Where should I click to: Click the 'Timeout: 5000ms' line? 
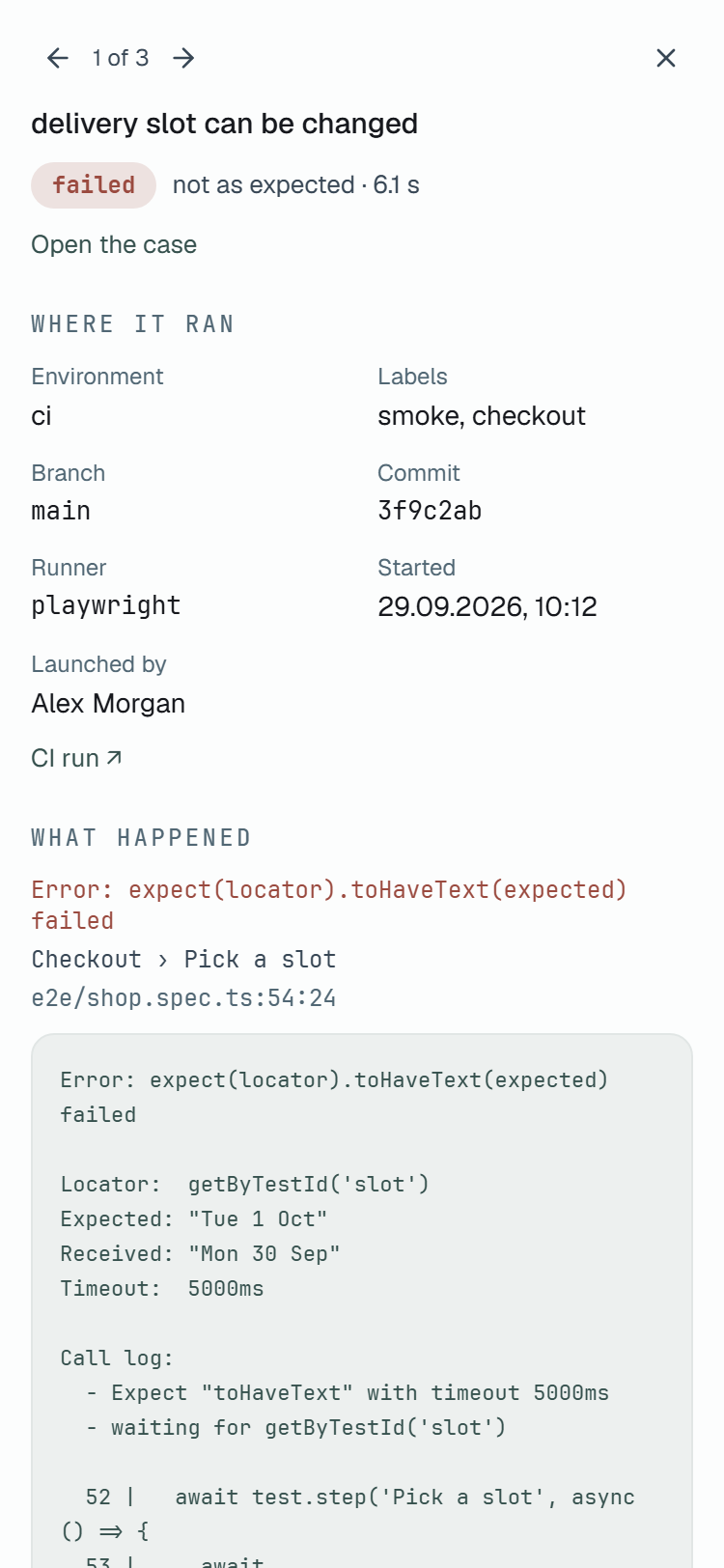161,1289
